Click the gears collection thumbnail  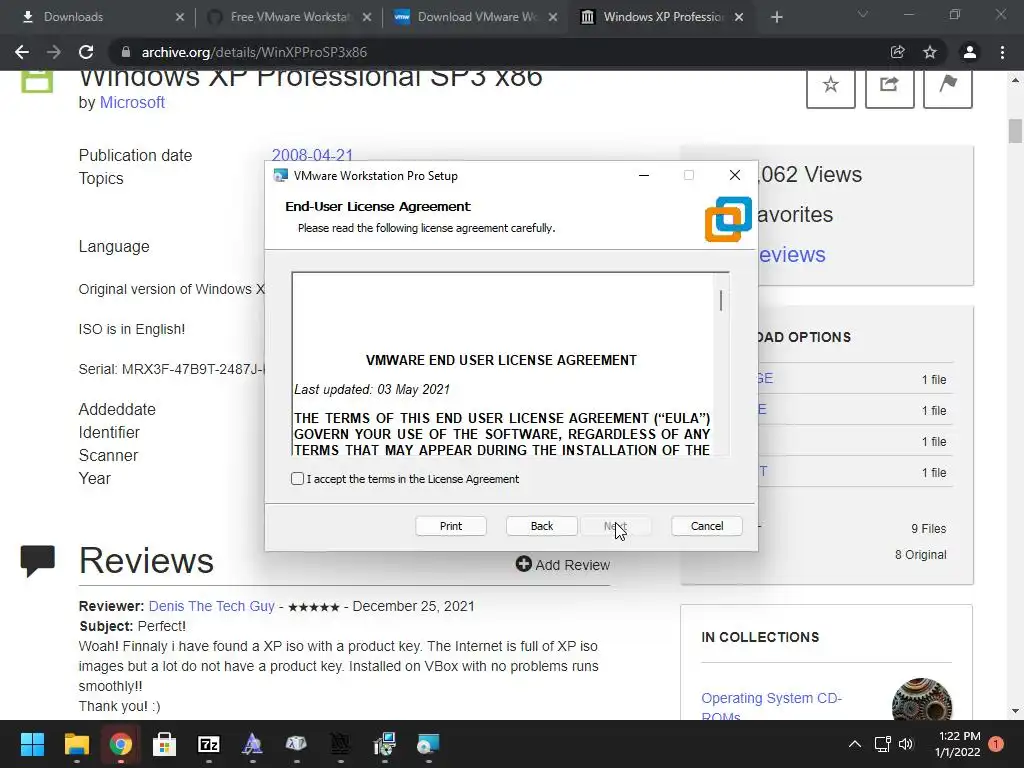[921, 699]
